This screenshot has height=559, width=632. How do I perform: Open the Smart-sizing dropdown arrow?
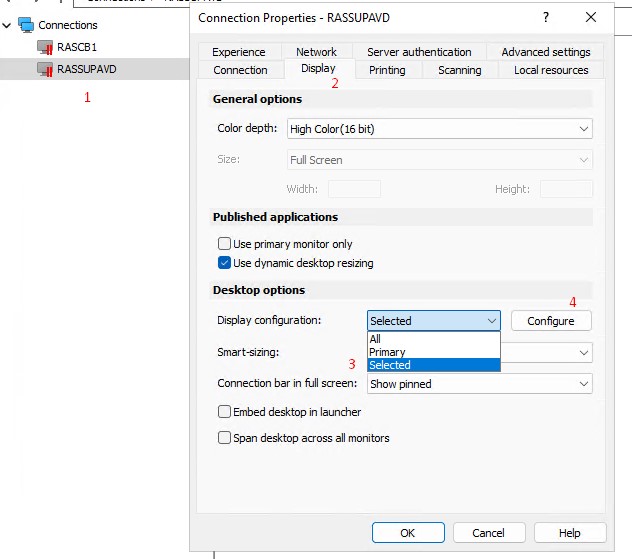pyautogui.click(x=583, y=353)
